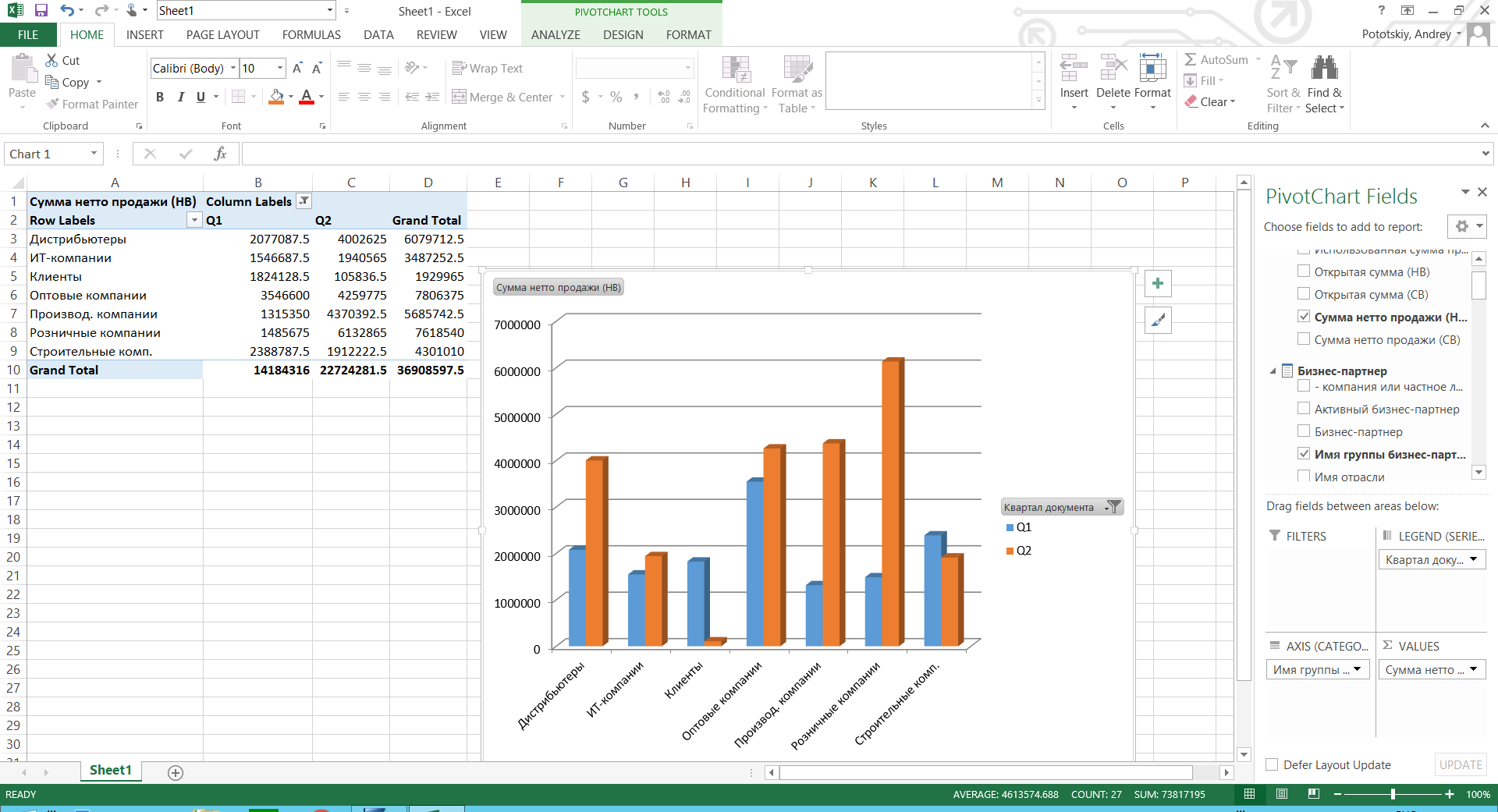
Task: Apply the fill color bucket
Action: [276, 97]
